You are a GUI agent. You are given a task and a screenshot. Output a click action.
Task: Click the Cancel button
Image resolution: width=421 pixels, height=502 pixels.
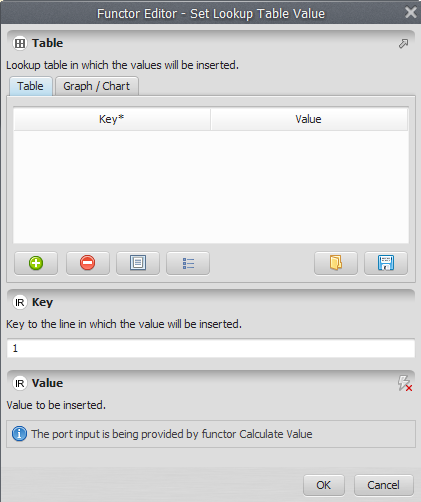(384, 485)
